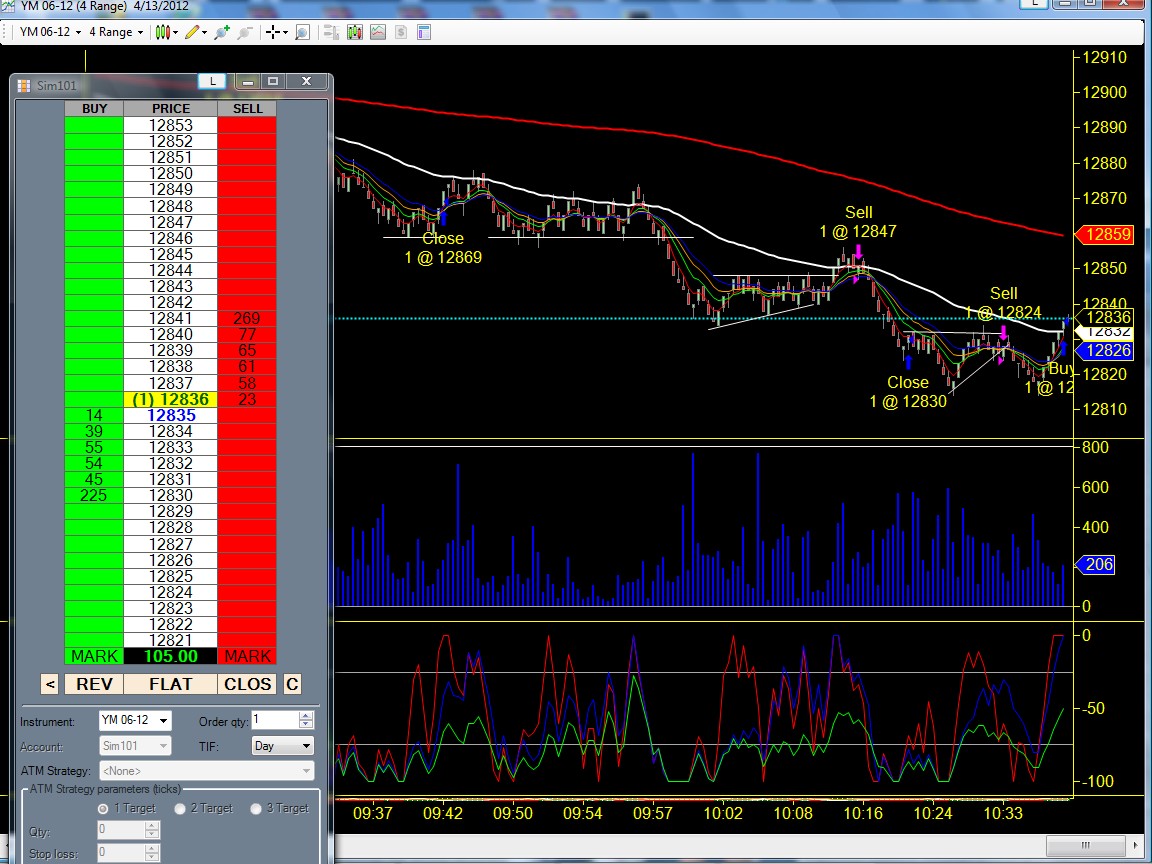Screen dimensions: 1152x864
Task: Click the zoom out magnifier icon
Action: [x=245, y=32]
